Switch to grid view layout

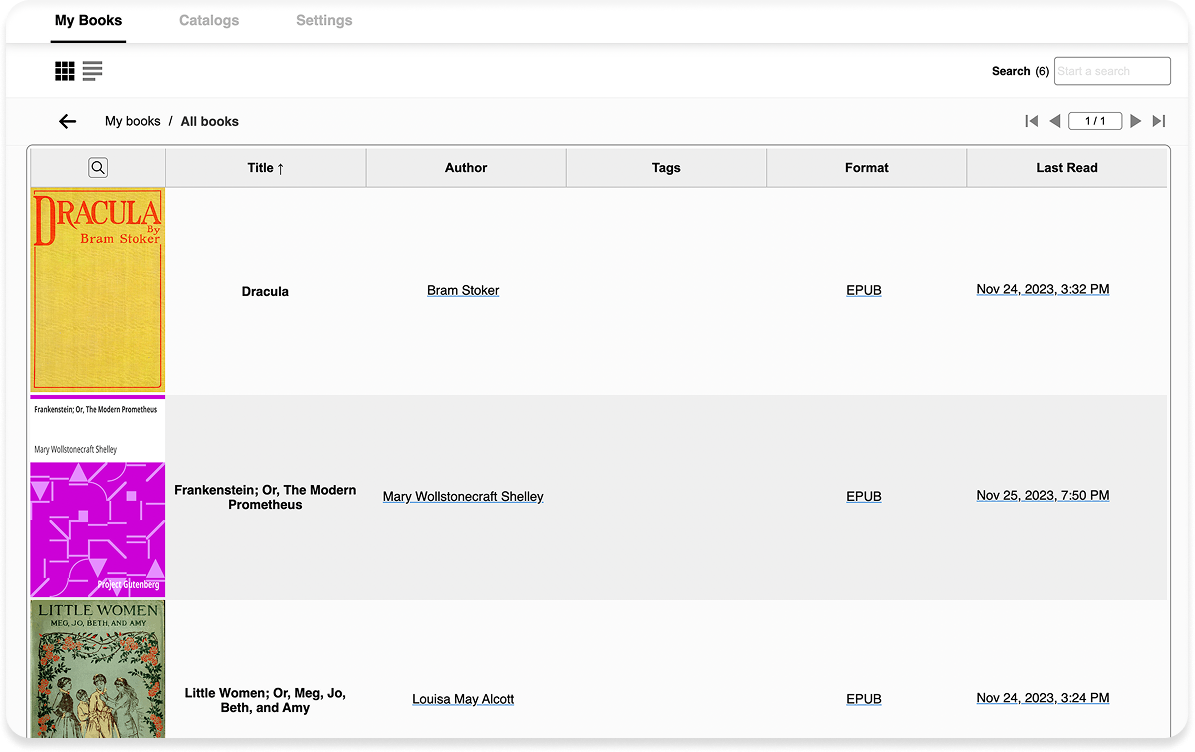(x=65, y=71)
